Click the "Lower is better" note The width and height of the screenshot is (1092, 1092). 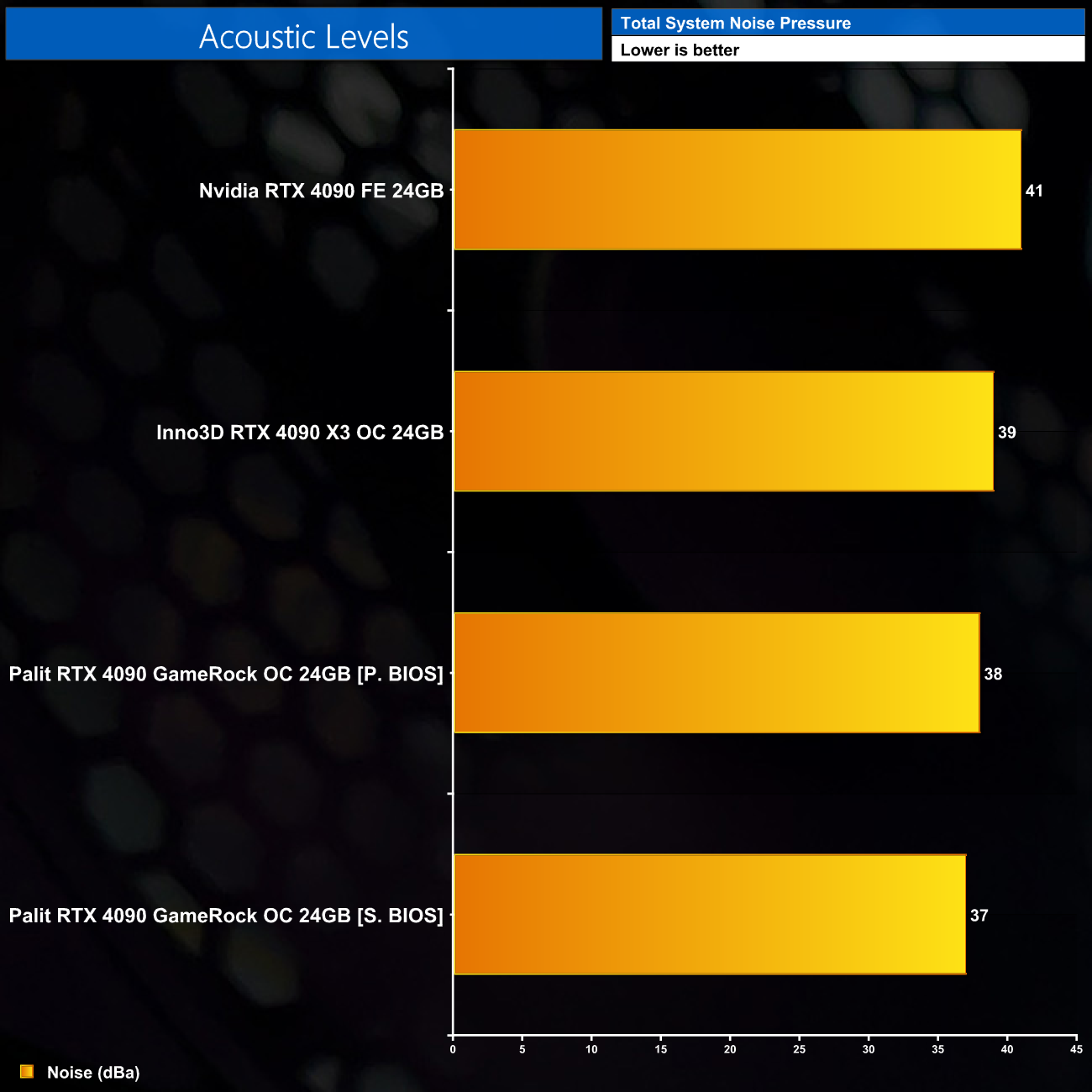click(680, 50)
